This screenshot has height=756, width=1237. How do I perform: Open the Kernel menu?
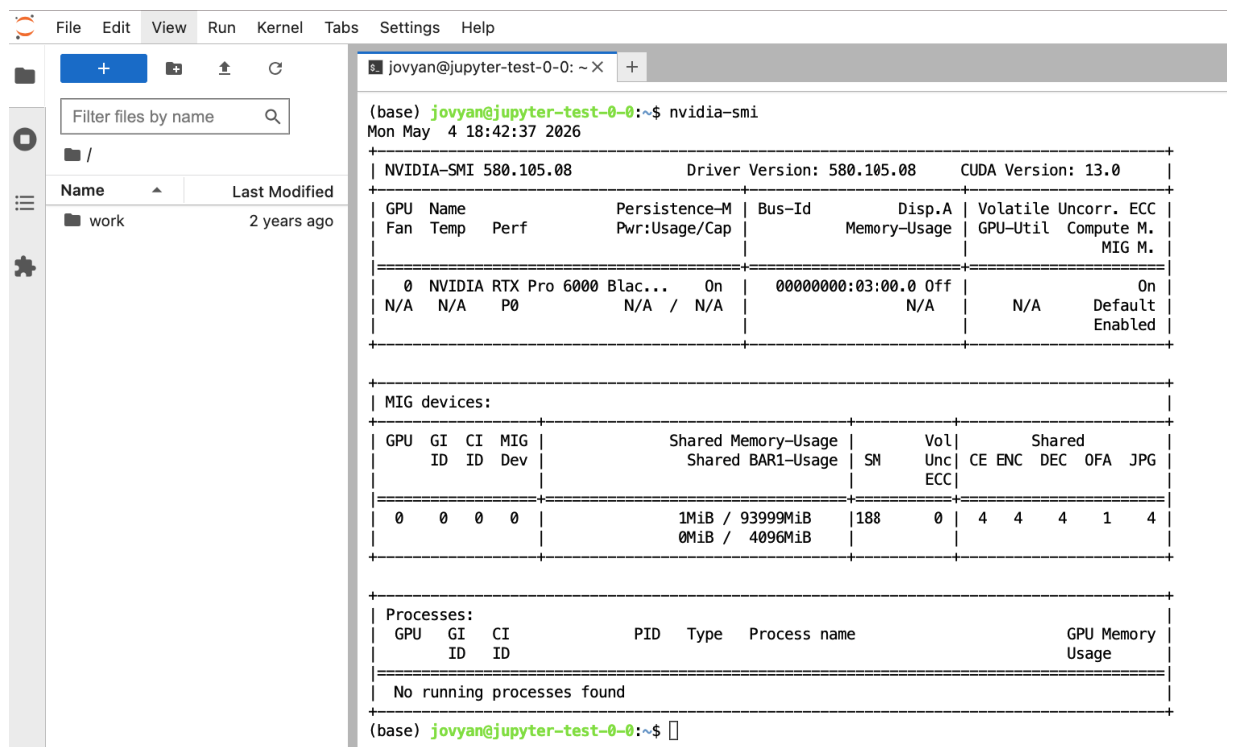[280, 27]
